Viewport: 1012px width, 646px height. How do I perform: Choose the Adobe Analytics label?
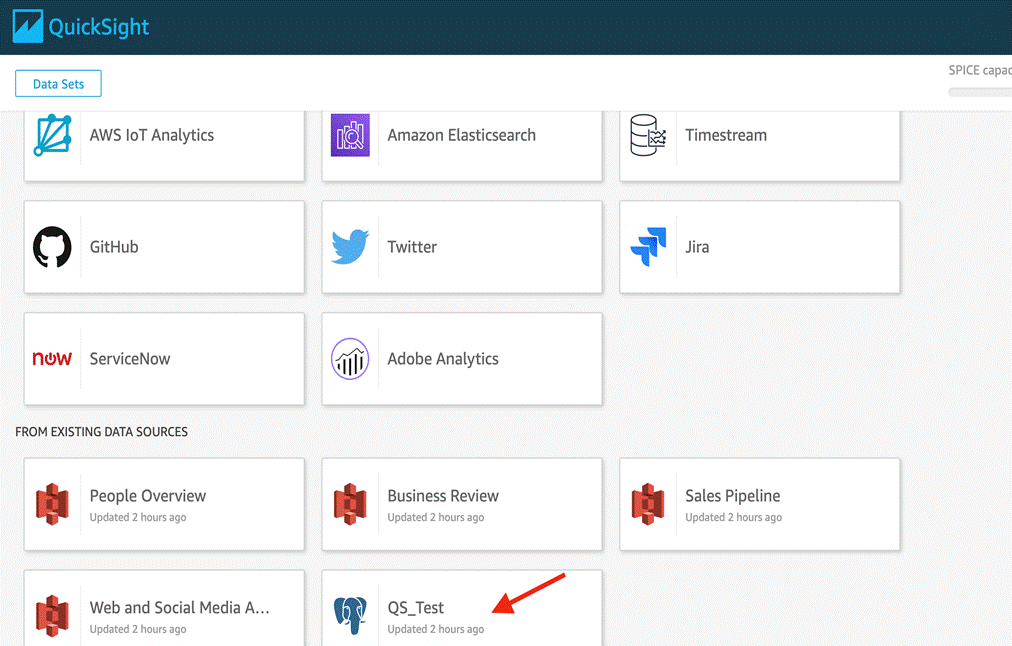point(443,359)
